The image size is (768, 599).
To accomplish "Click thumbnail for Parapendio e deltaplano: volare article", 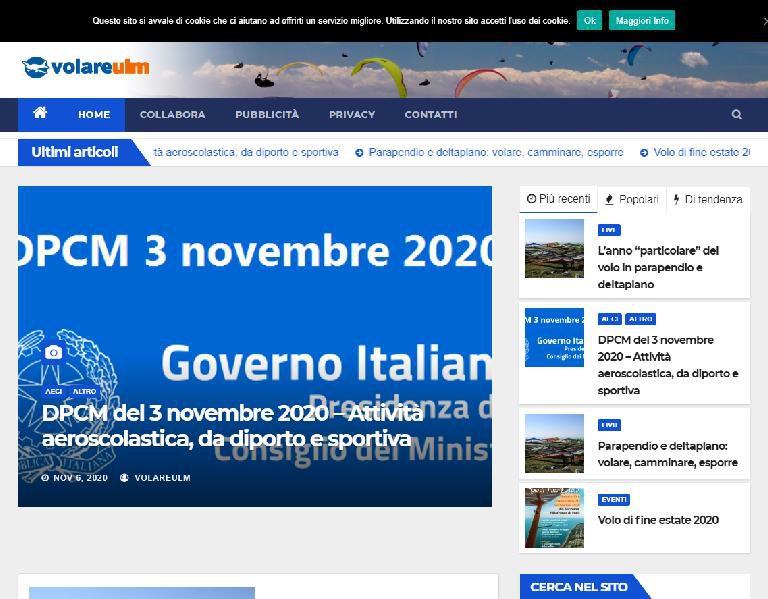I will tap(554, 443).
